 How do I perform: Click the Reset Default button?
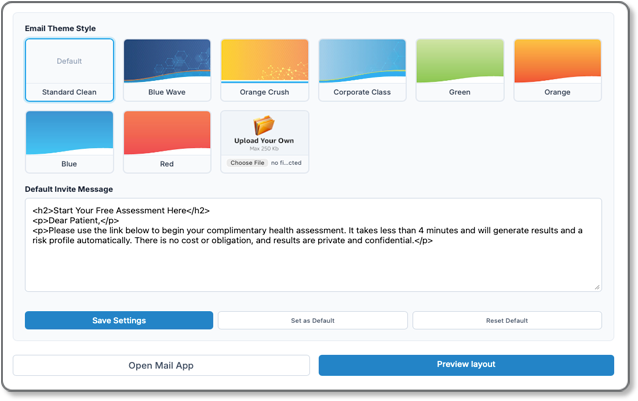coord(507,320)
